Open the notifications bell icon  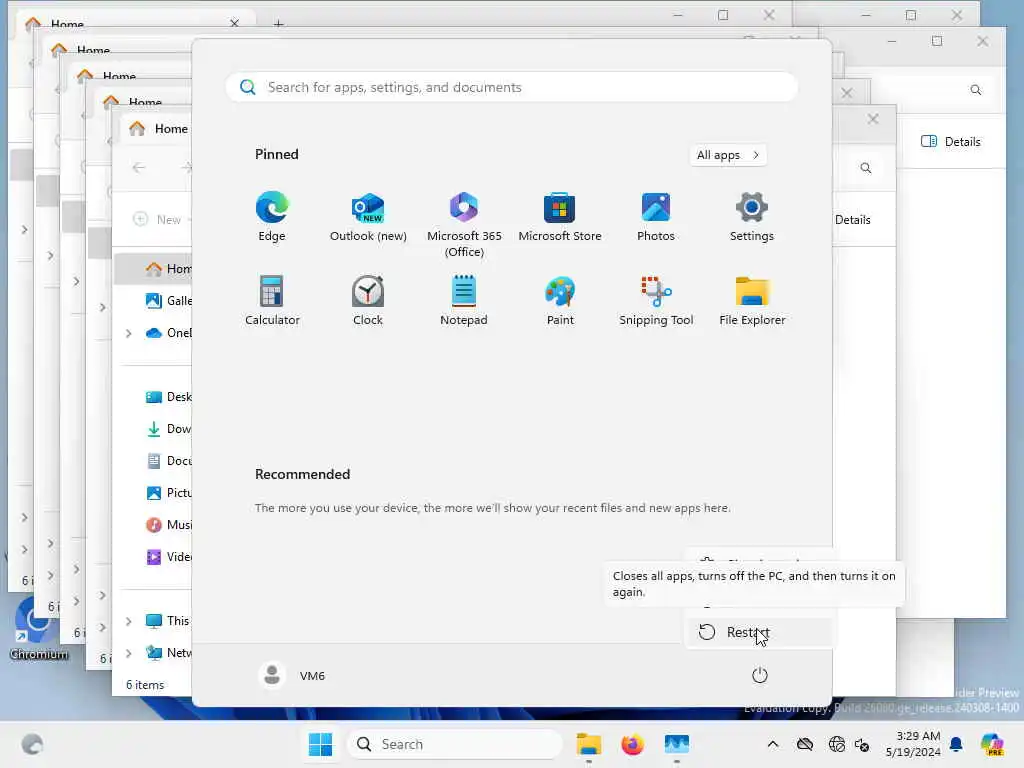(956, 744)
